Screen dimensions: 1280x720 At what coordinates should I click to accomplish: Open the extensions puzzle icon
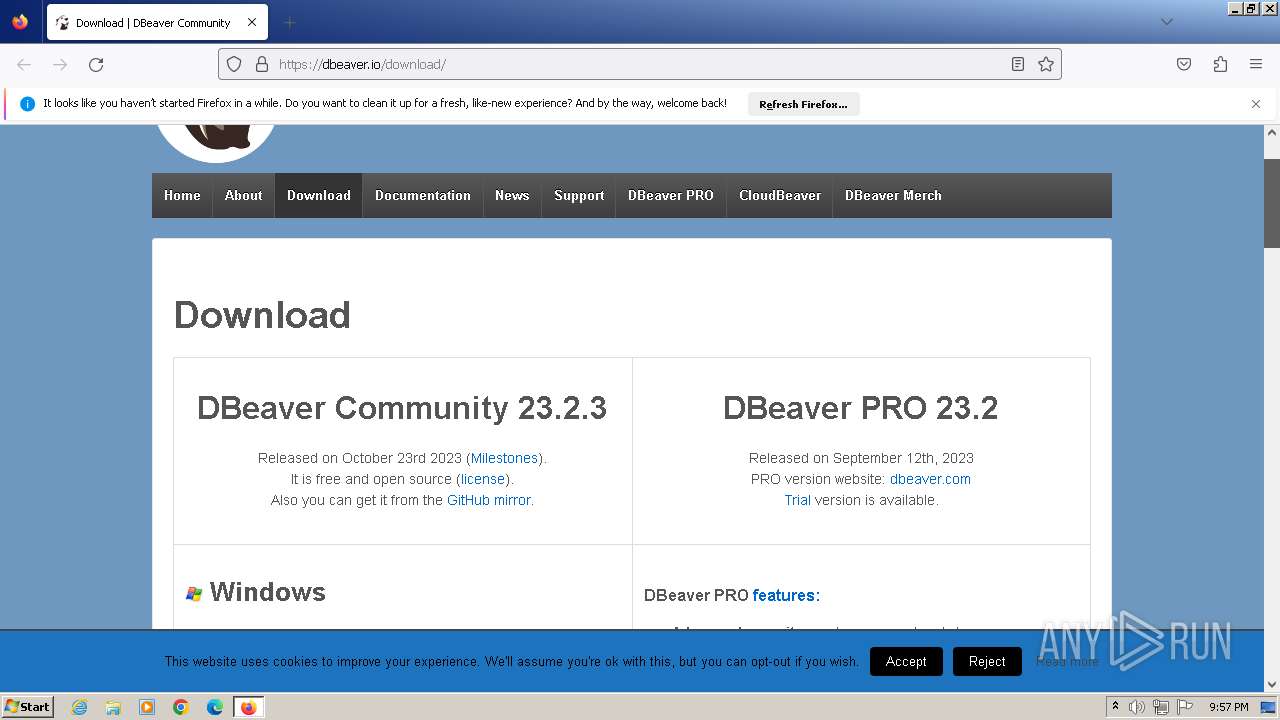(x=1220, y=64)
